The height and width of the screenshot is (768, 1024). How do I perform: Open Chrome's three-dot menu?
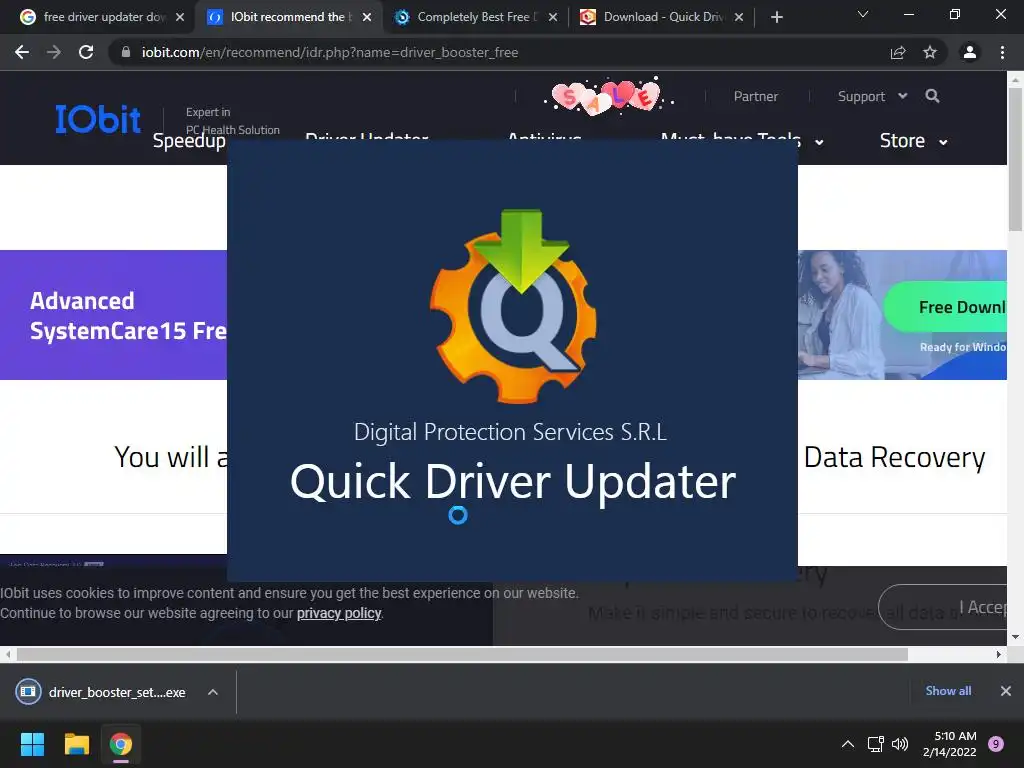pos(1002,52)
